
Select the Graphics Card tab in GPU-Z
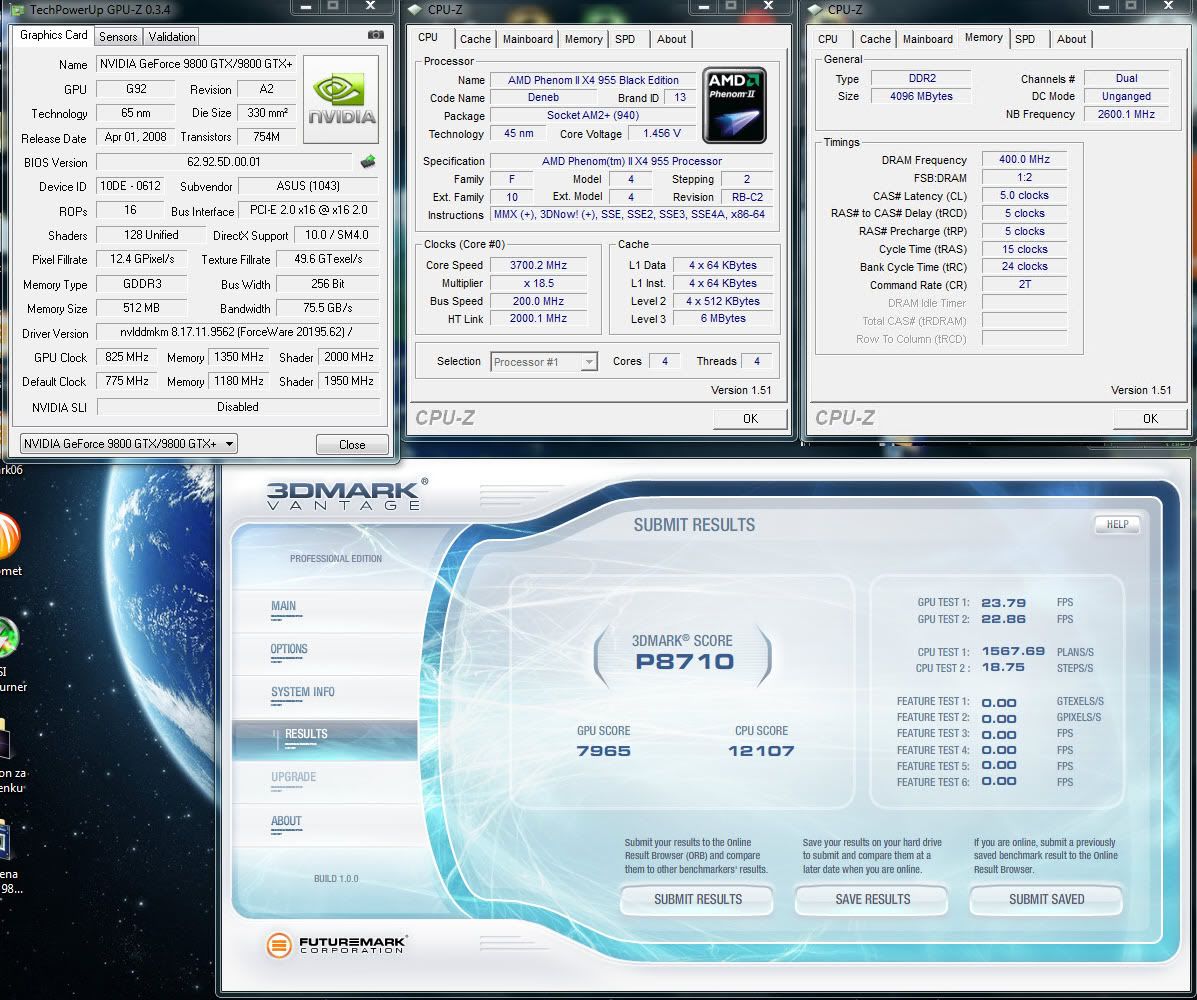tap(53, 35)
